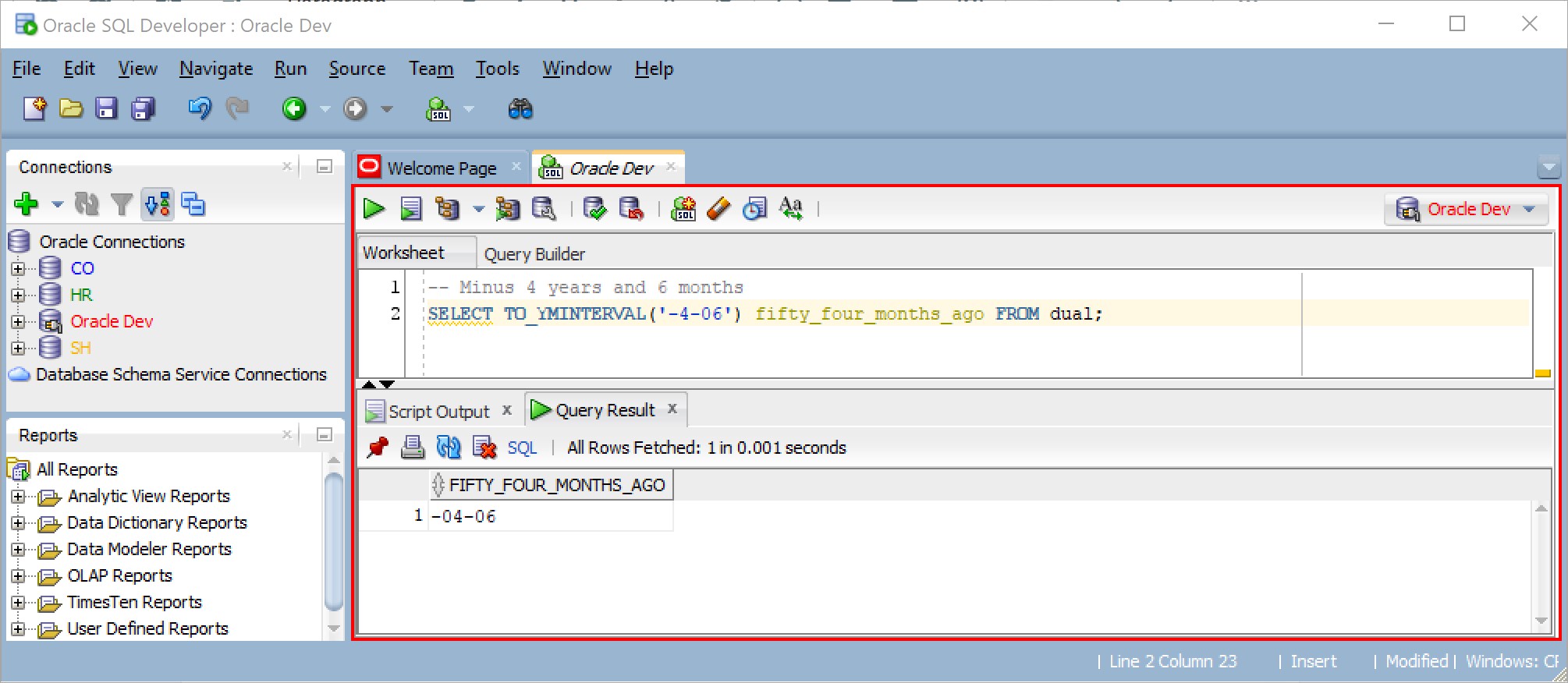
Task: Clear the worksheet with the eraser icon
Action: click(718, 208)
